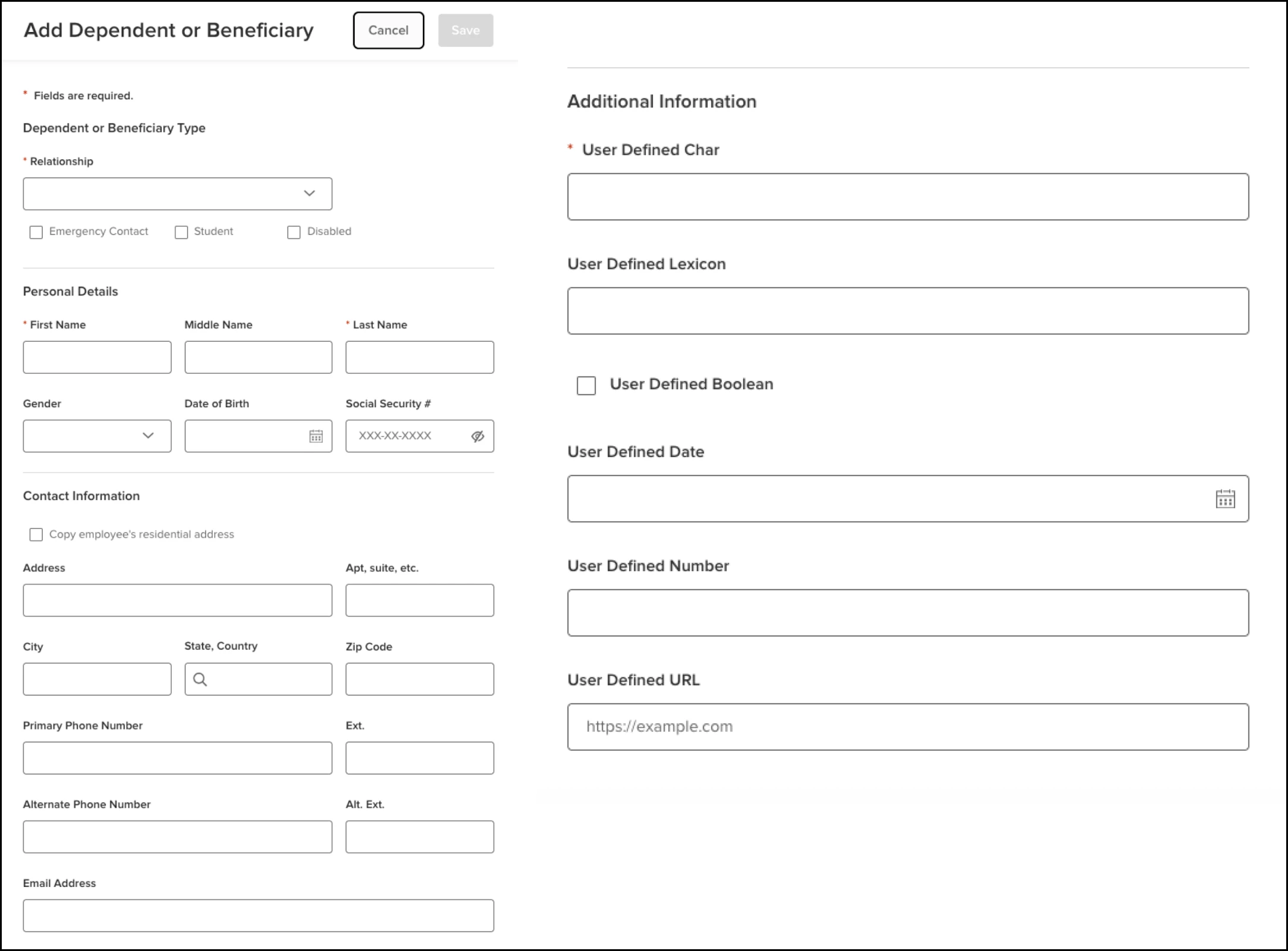Expand the Relationship dropdown
The height and width of the screenshot is (951, 1288).
tap(177, 194)
